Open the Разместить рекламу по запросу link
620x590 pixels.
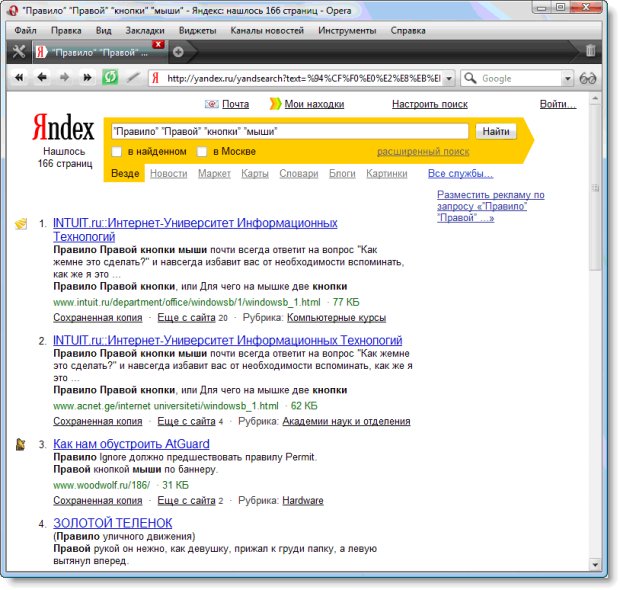491,206
